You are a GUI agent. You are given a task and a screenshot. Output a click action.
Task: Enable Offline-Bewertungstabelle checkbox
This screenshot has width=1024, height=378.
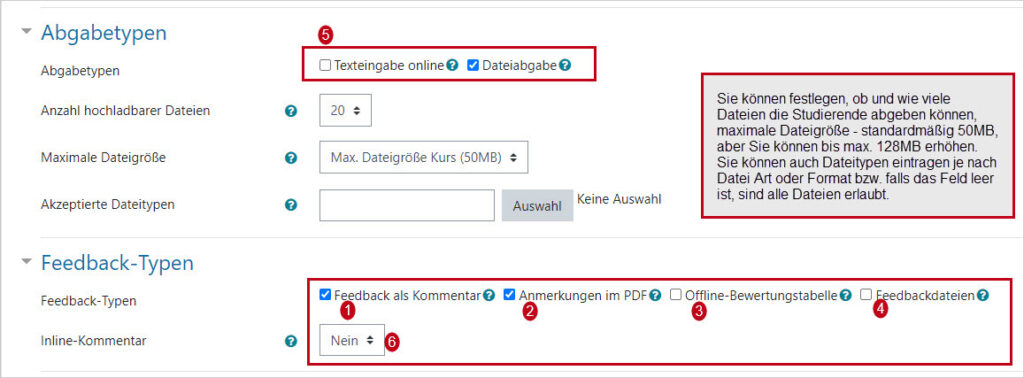click(x=676, y=294)
